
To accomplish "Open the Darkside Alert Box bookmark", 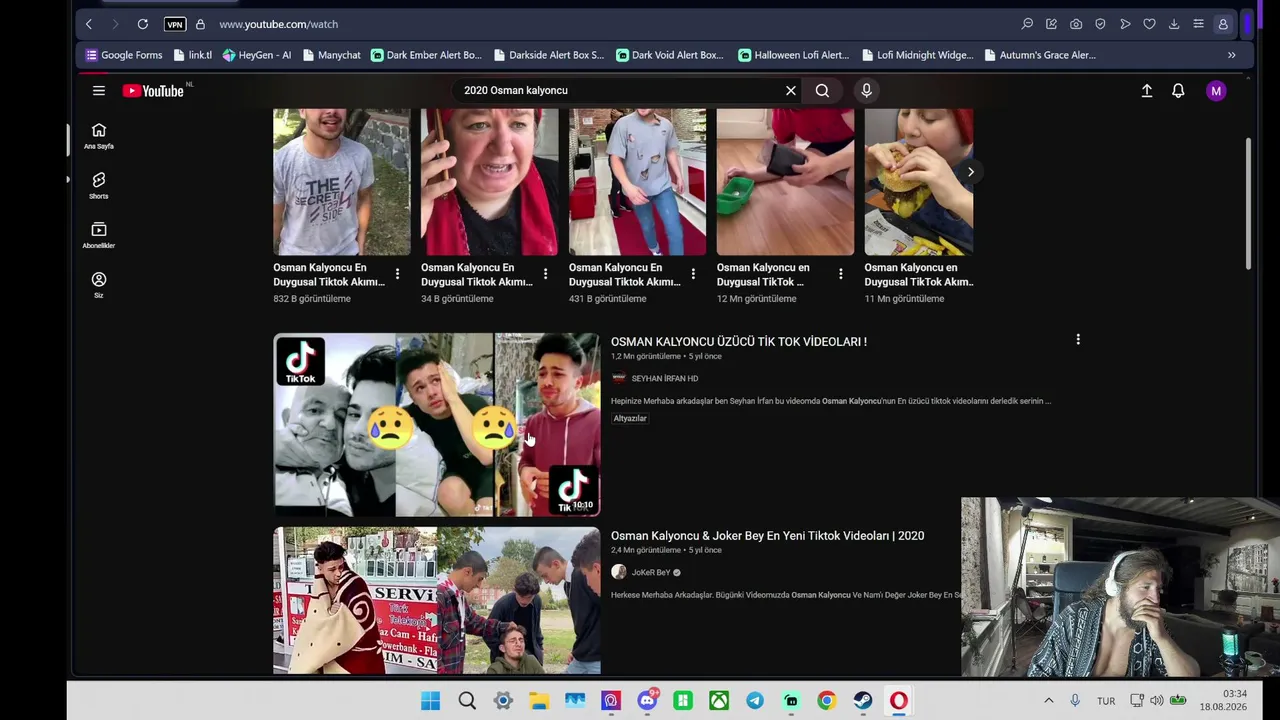I will pos(549,55).
